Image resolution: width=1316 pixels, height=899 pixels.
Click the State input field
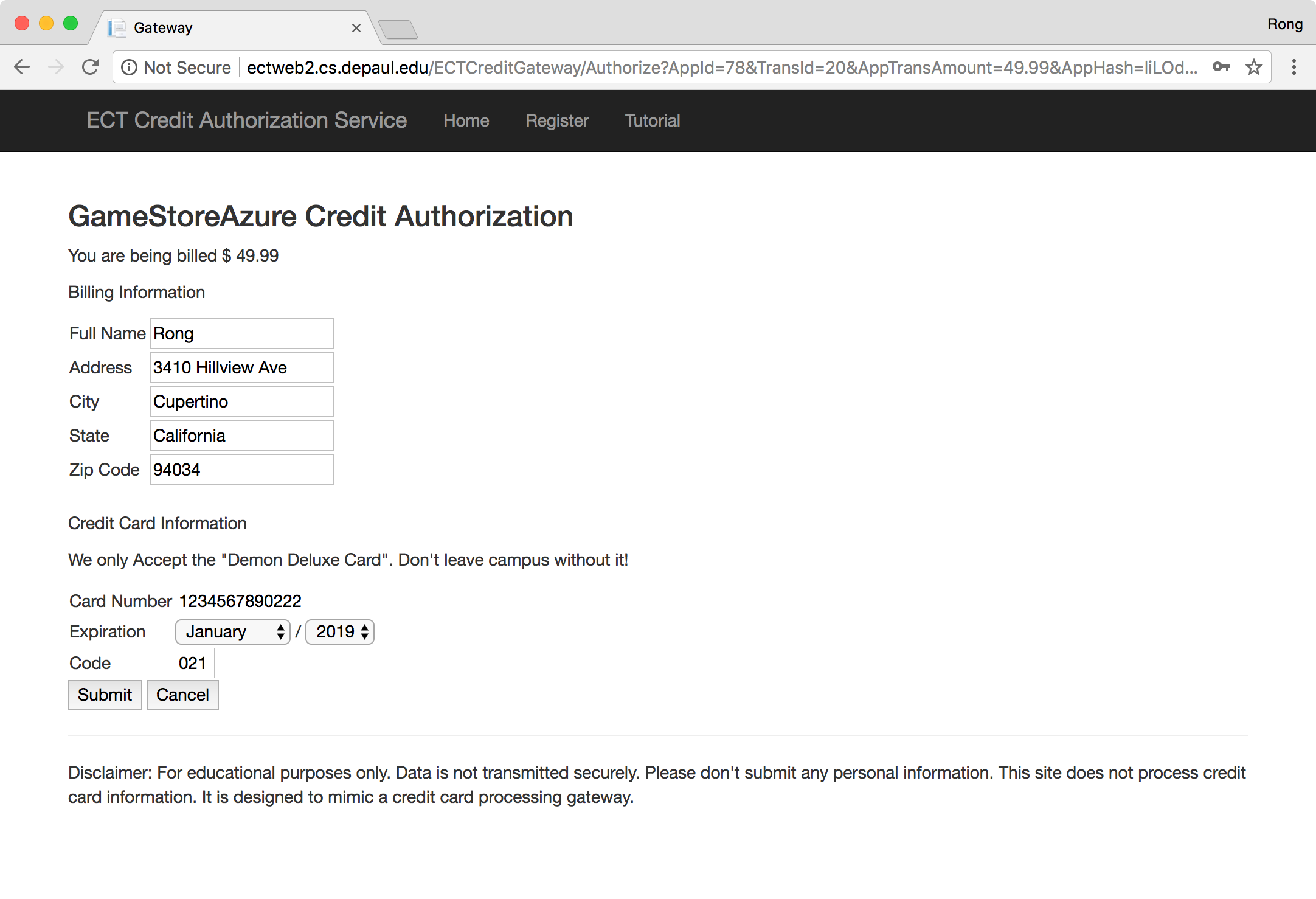242,436
